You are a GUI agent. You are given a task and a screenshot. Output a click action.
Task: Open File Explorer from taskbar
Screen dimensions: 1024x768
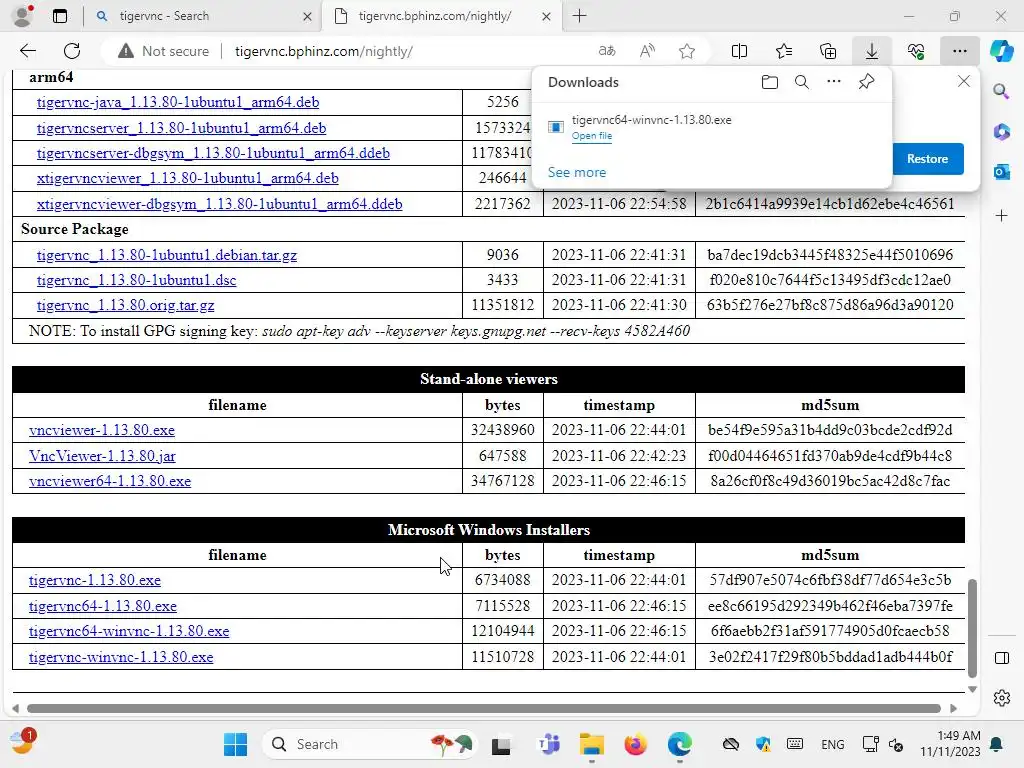[x=592, y=744]
